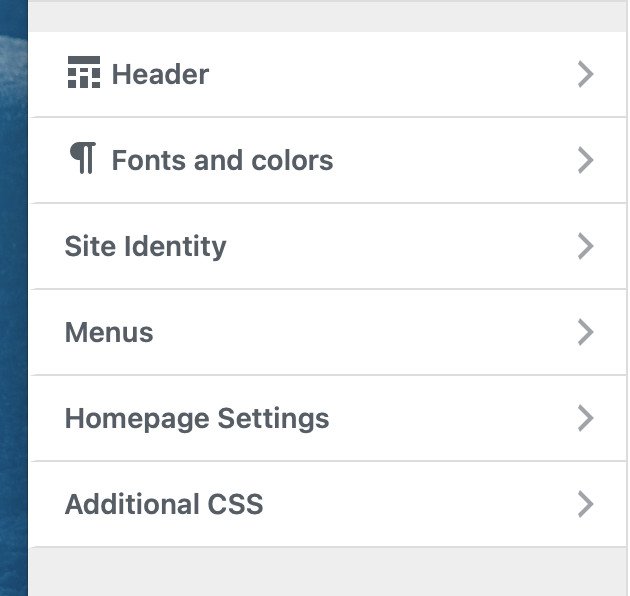Open the Fonts and colors section label
The width and height of the screenshot is (630, 596).
pyautogui.click(x=222, y=160)
